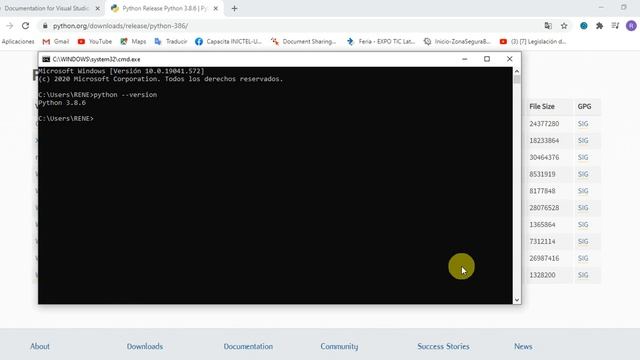Open the News footer link

click(x=523, y=346)
